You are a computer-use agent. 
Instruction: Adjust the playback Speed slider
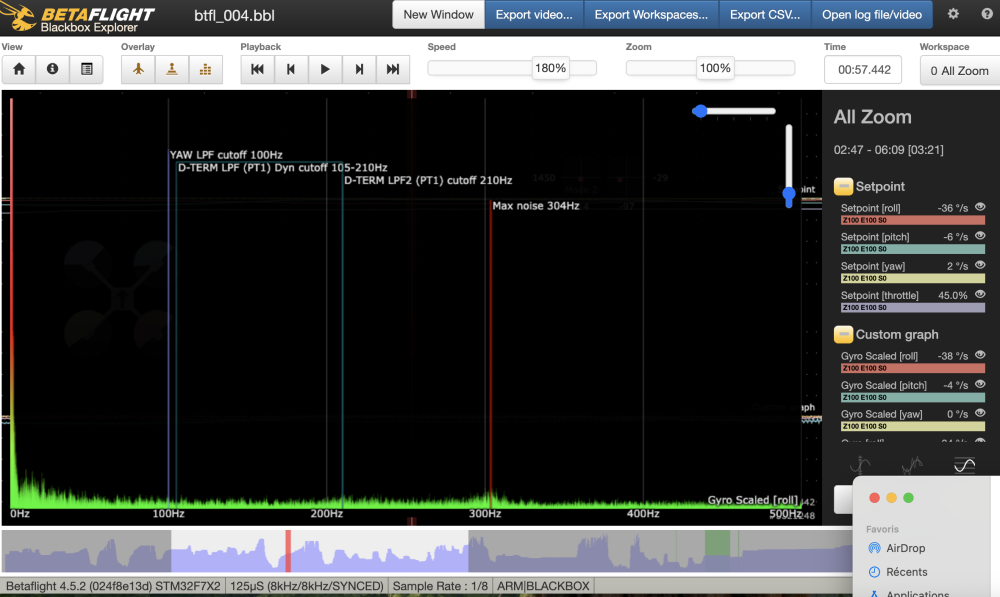(x=550, y=68)
